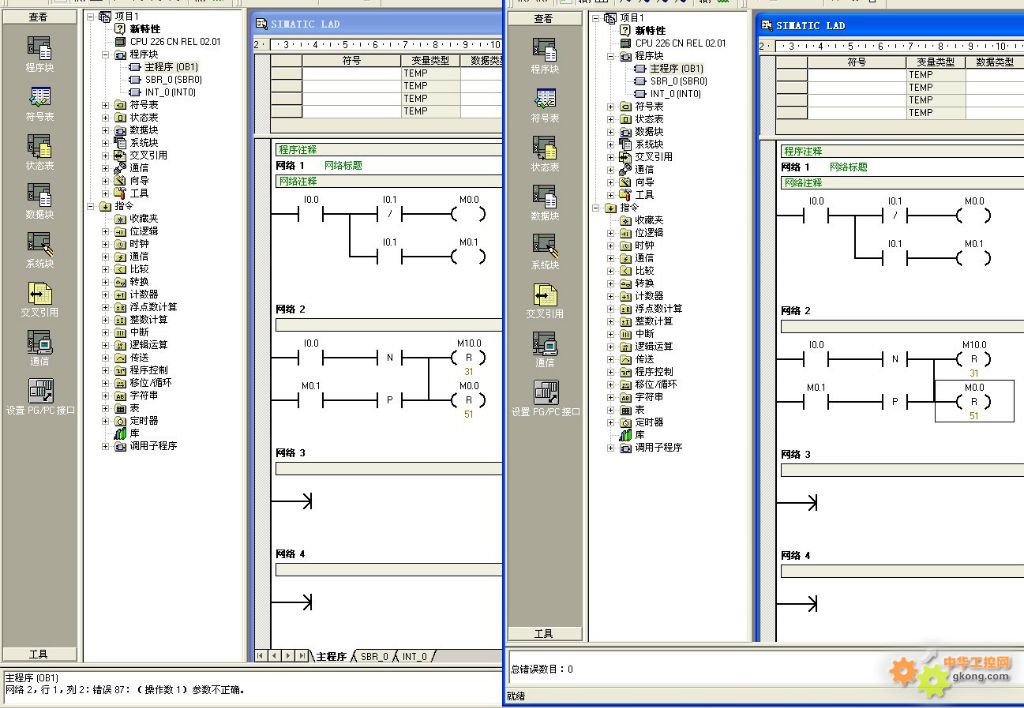Click 总错误数目：0 message in right window

point(541,669)
